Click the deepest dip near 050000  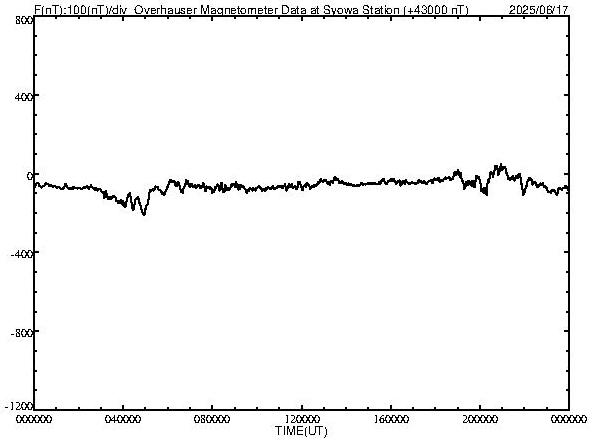click(144, 214)
